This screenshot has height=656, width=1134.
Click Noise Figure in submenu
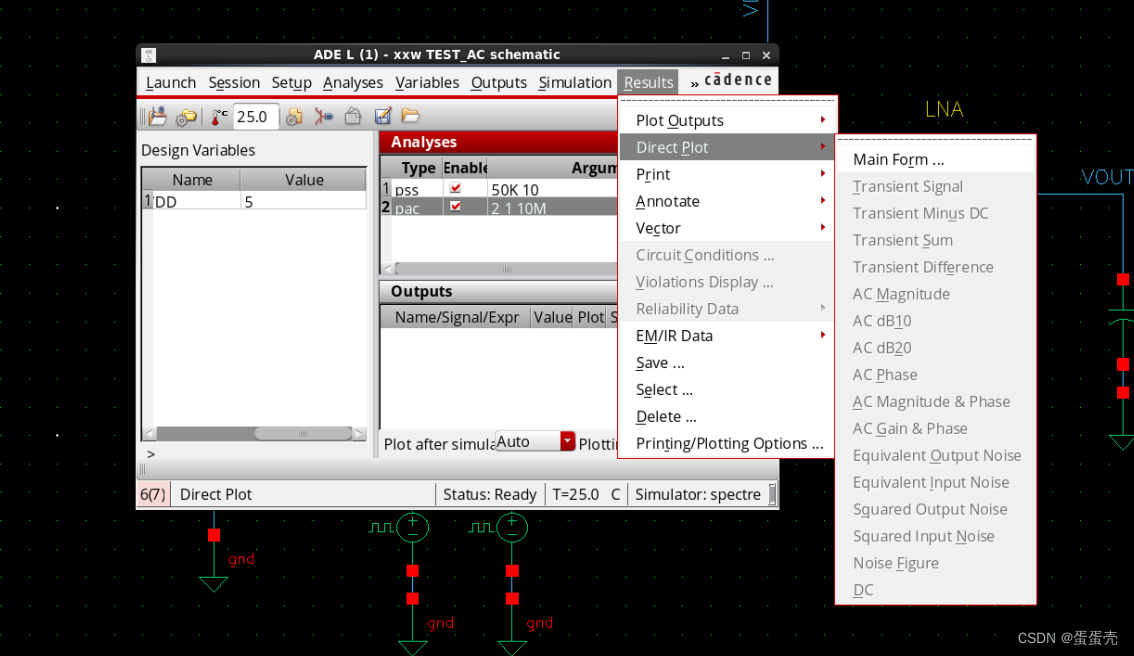(x=935, y=563)
